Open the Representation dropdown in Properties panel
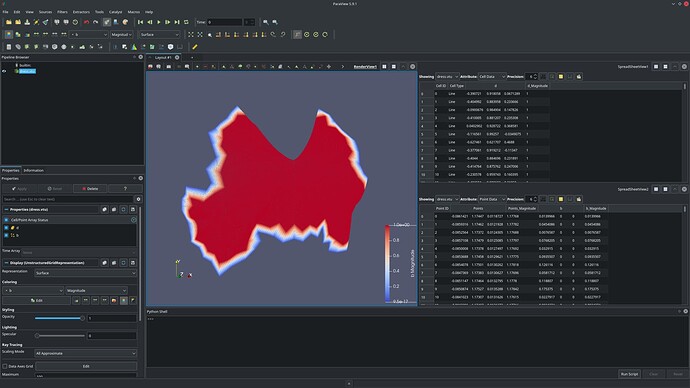 85,273
